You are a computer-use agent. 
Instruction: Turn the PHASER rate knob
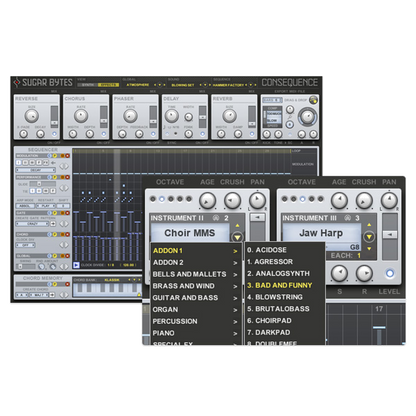(x=130, y=116)
